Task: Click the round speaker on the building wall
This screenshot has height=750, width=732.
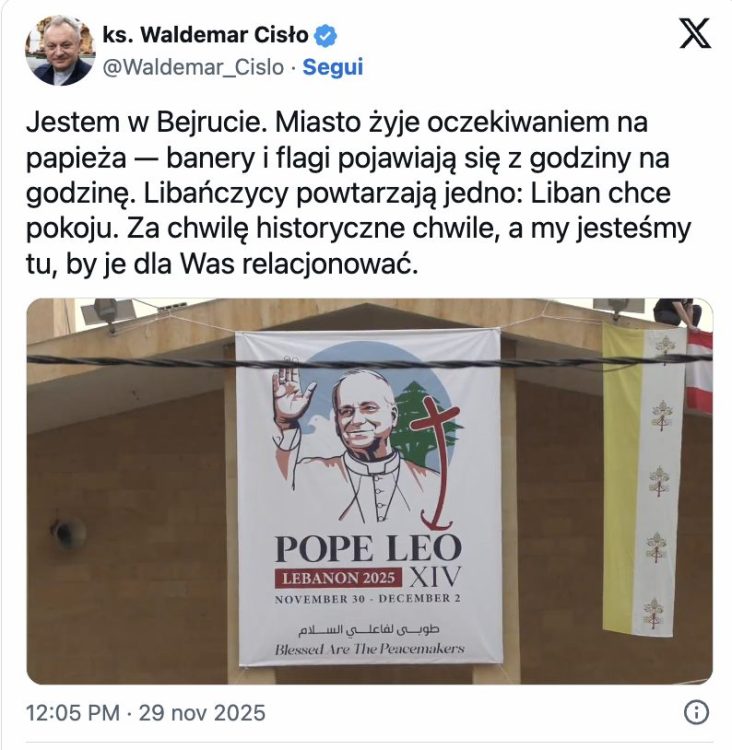Action: pos(67,532)
